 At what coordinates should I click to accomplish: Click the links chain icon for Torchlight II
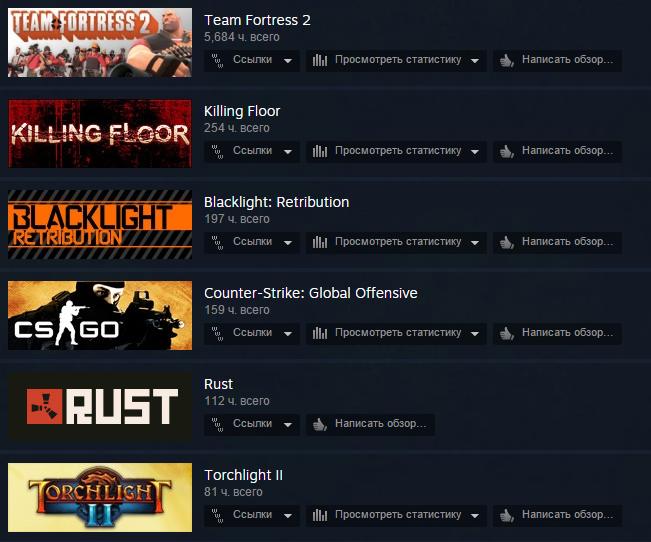click(217, 515)
